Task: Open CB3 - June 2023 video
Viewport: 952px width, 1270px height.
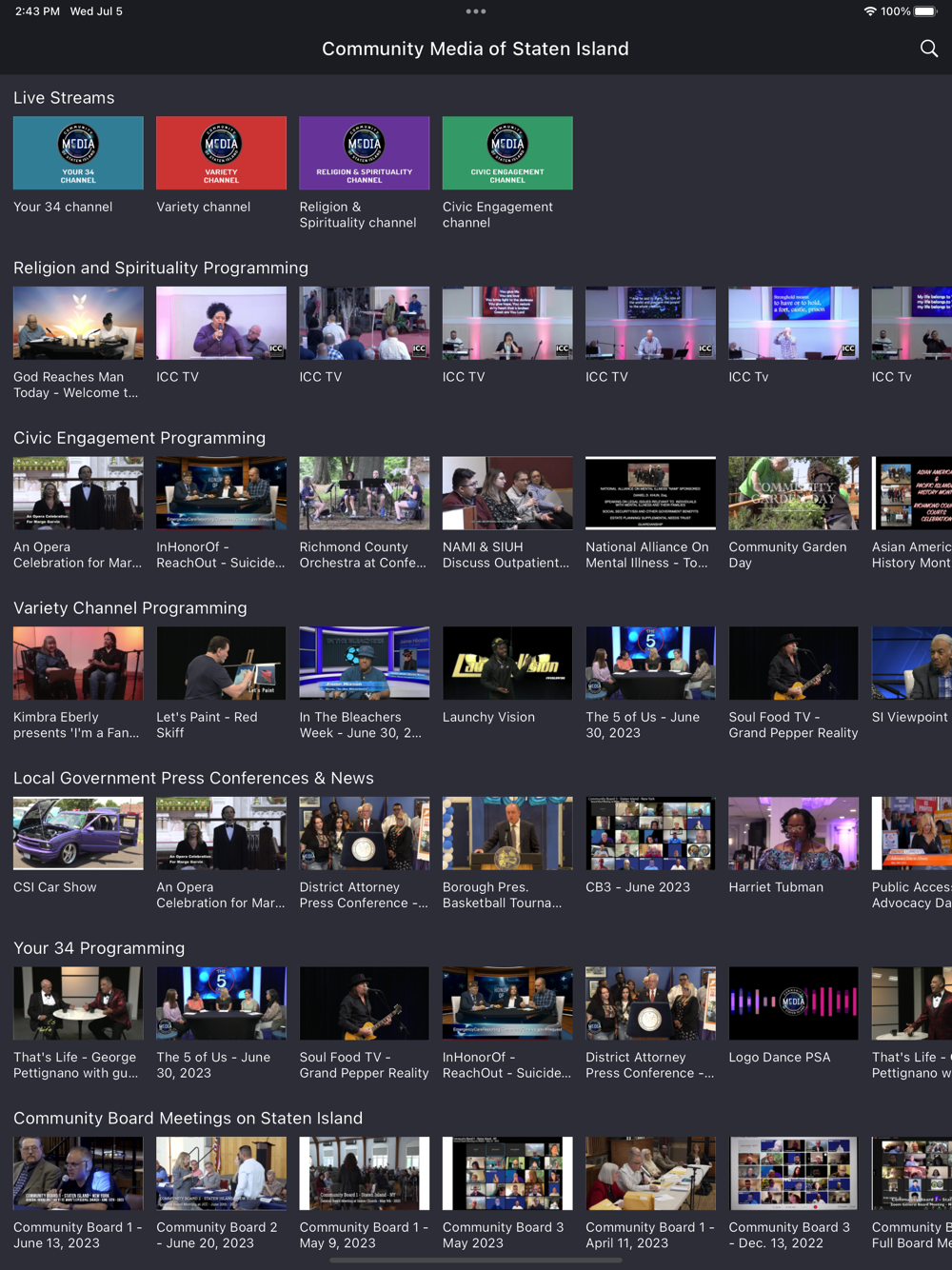Action: tap(650, 833)
